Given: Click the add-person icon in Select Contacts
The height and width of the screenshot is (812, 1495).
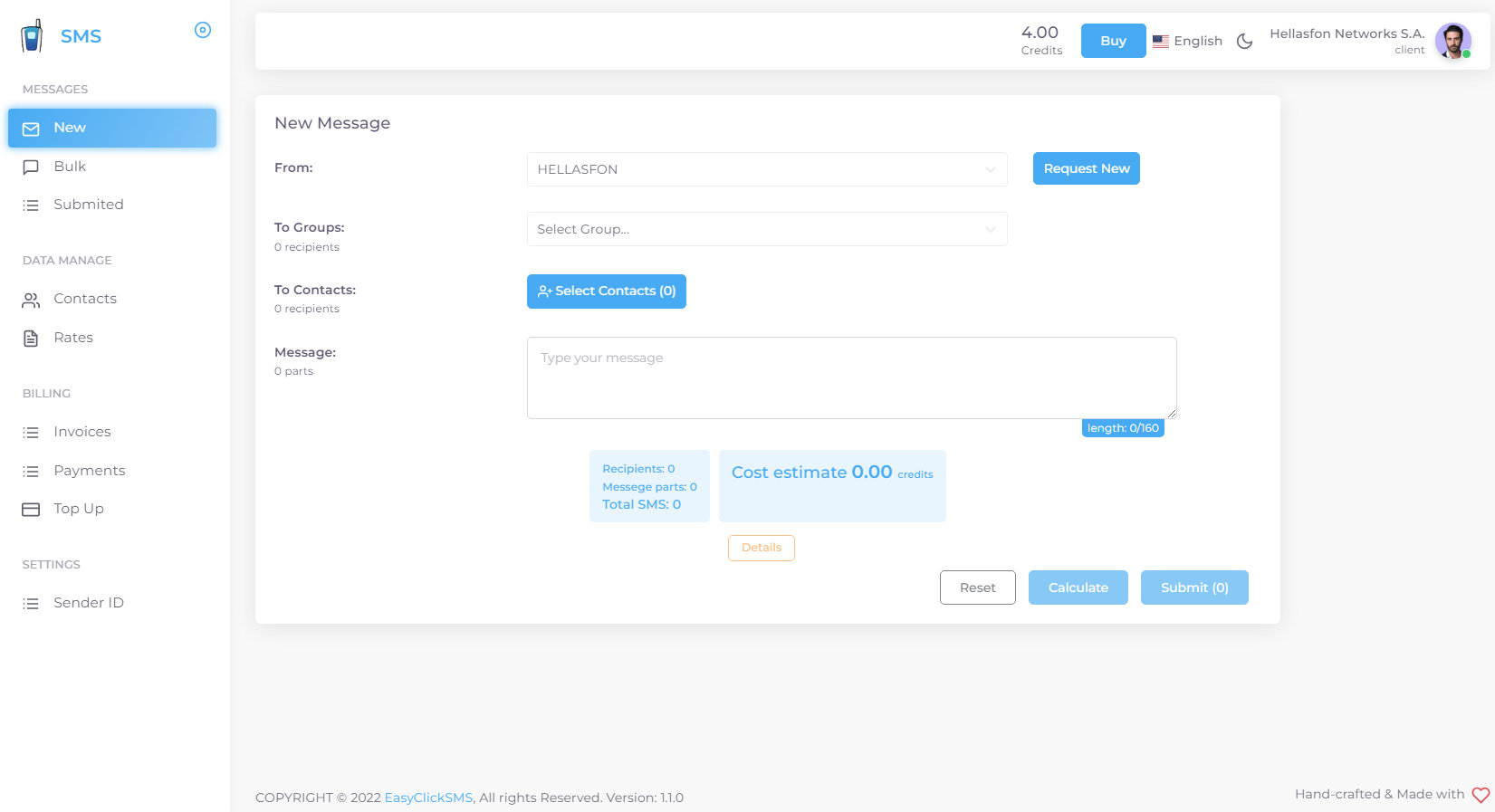Looking at the screenshot, I should 544,291.
